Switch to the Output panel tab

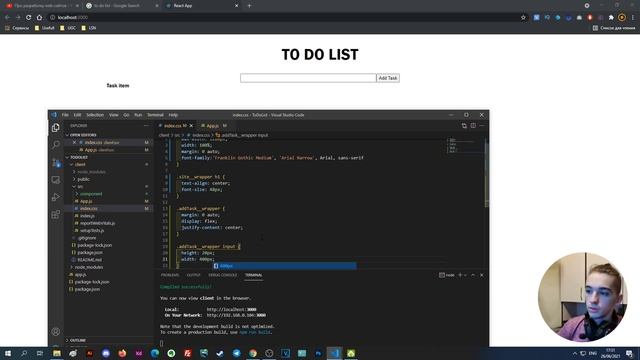pos(193,275)
